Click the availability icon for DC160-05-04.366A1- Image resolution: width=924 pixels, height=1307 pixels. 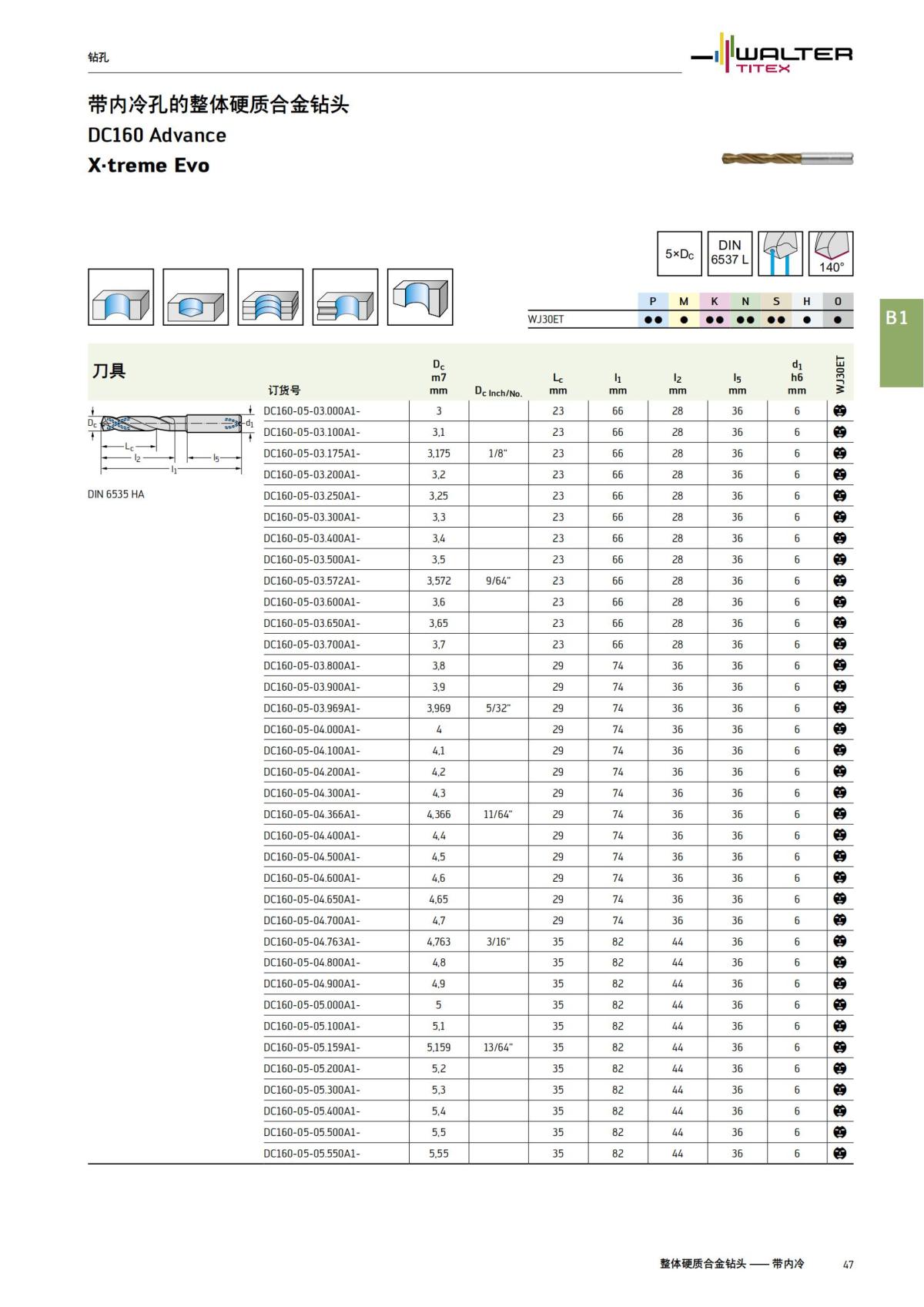(840, 814)
